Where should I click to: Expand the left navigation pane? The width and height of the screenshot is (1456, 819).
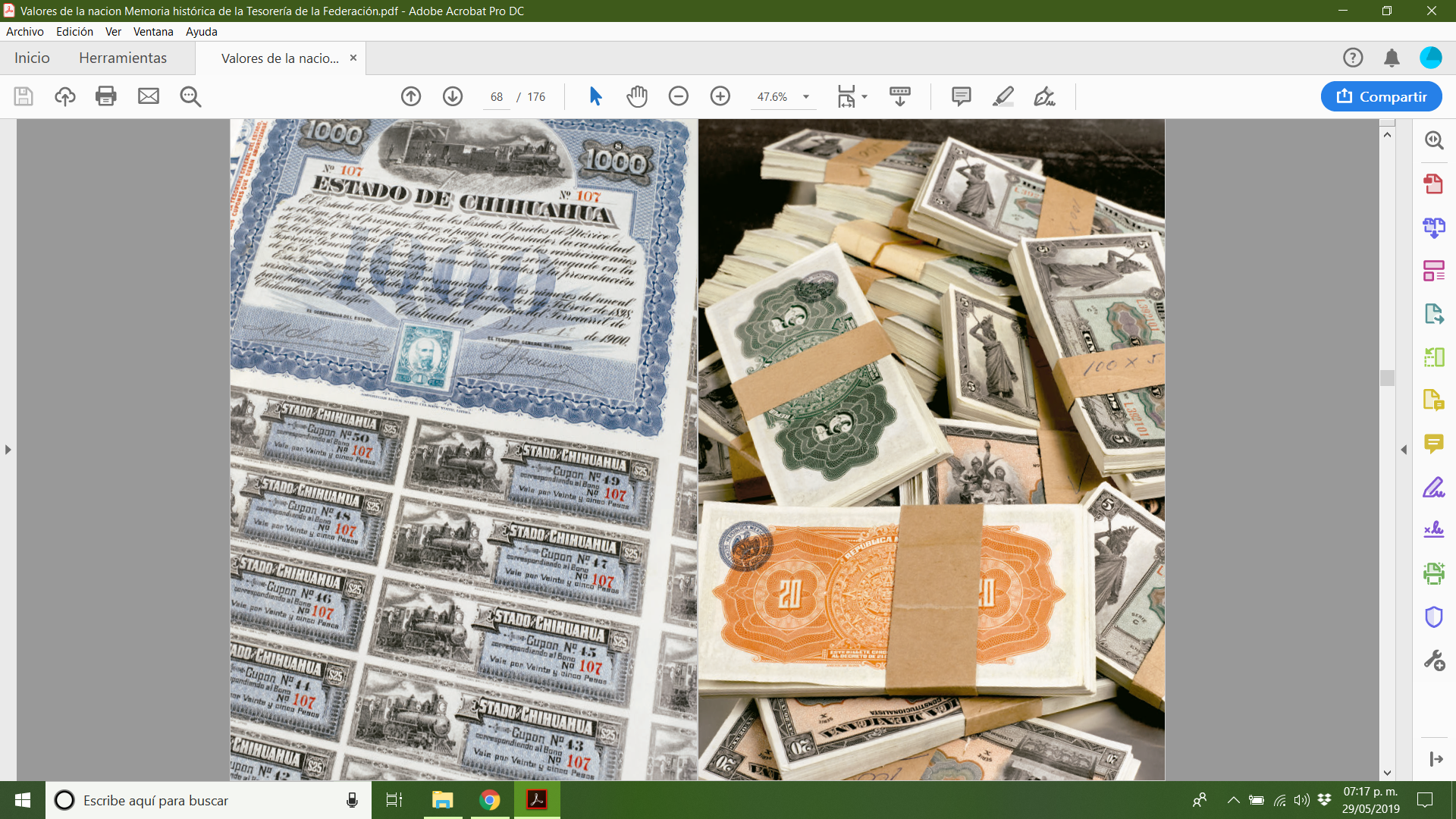[8, 450]
